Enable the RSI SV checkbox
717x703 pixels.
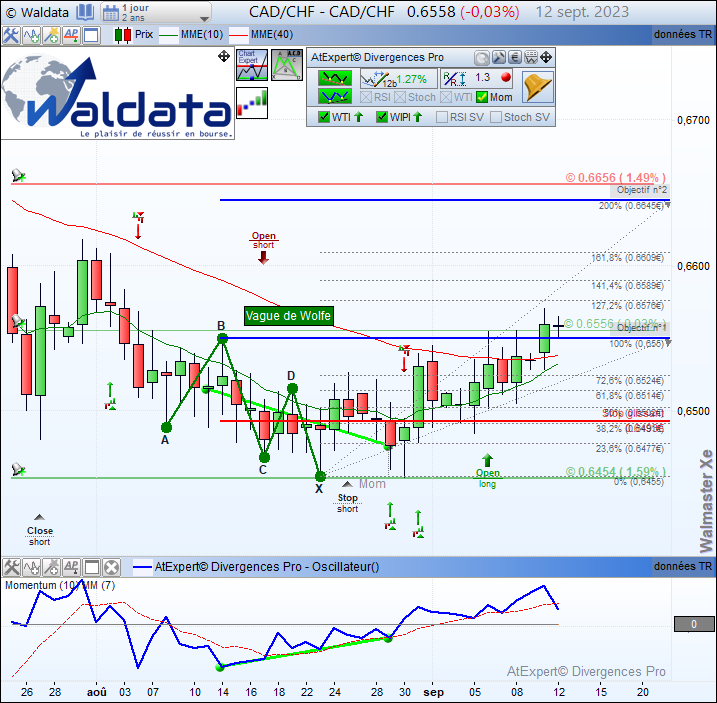(x=442, y=117)
